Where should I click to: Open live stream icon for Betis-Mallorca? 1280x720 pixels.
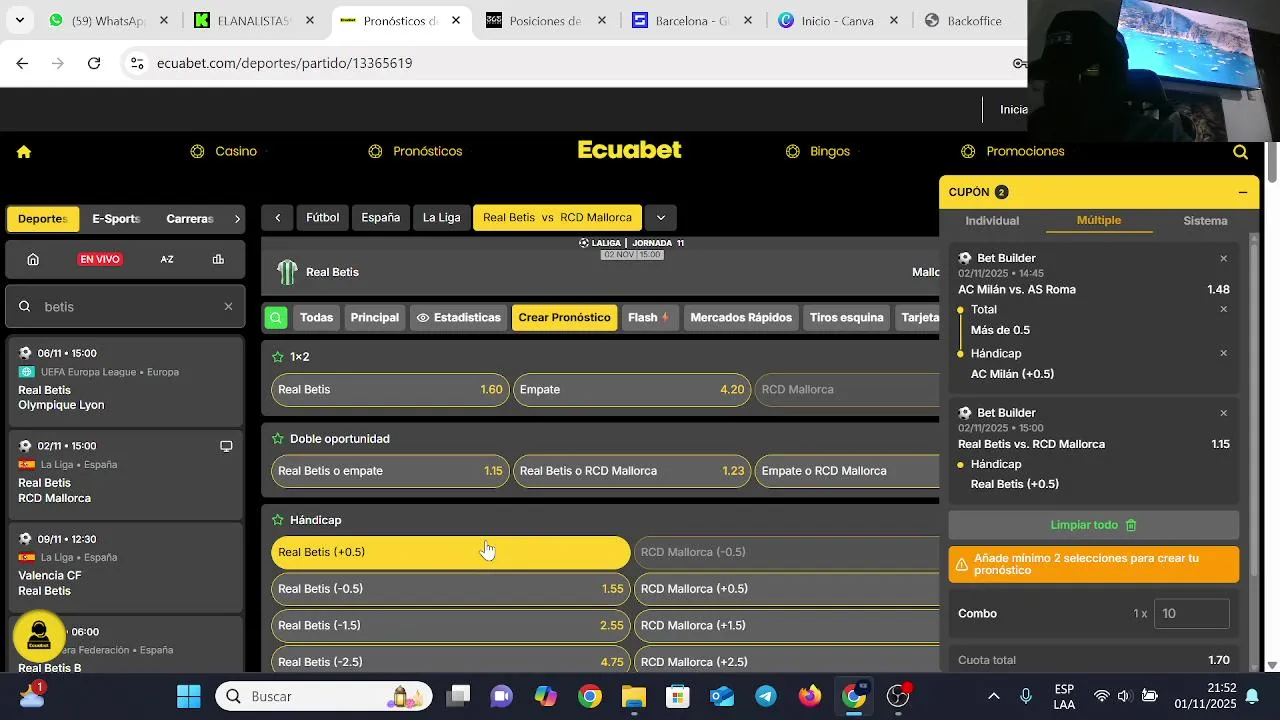click(x=226, y=446)
